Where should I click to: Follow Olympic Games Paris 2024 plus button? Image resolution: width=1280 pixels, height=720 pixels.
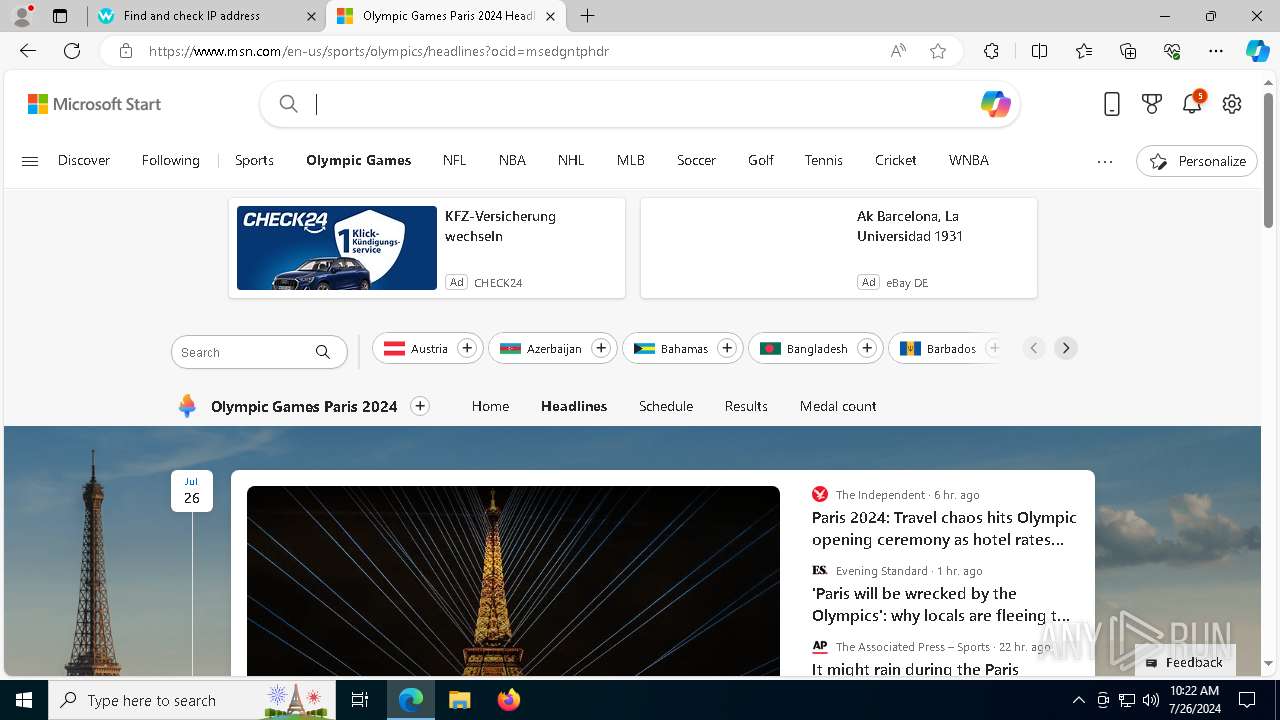tap(420, 406)
